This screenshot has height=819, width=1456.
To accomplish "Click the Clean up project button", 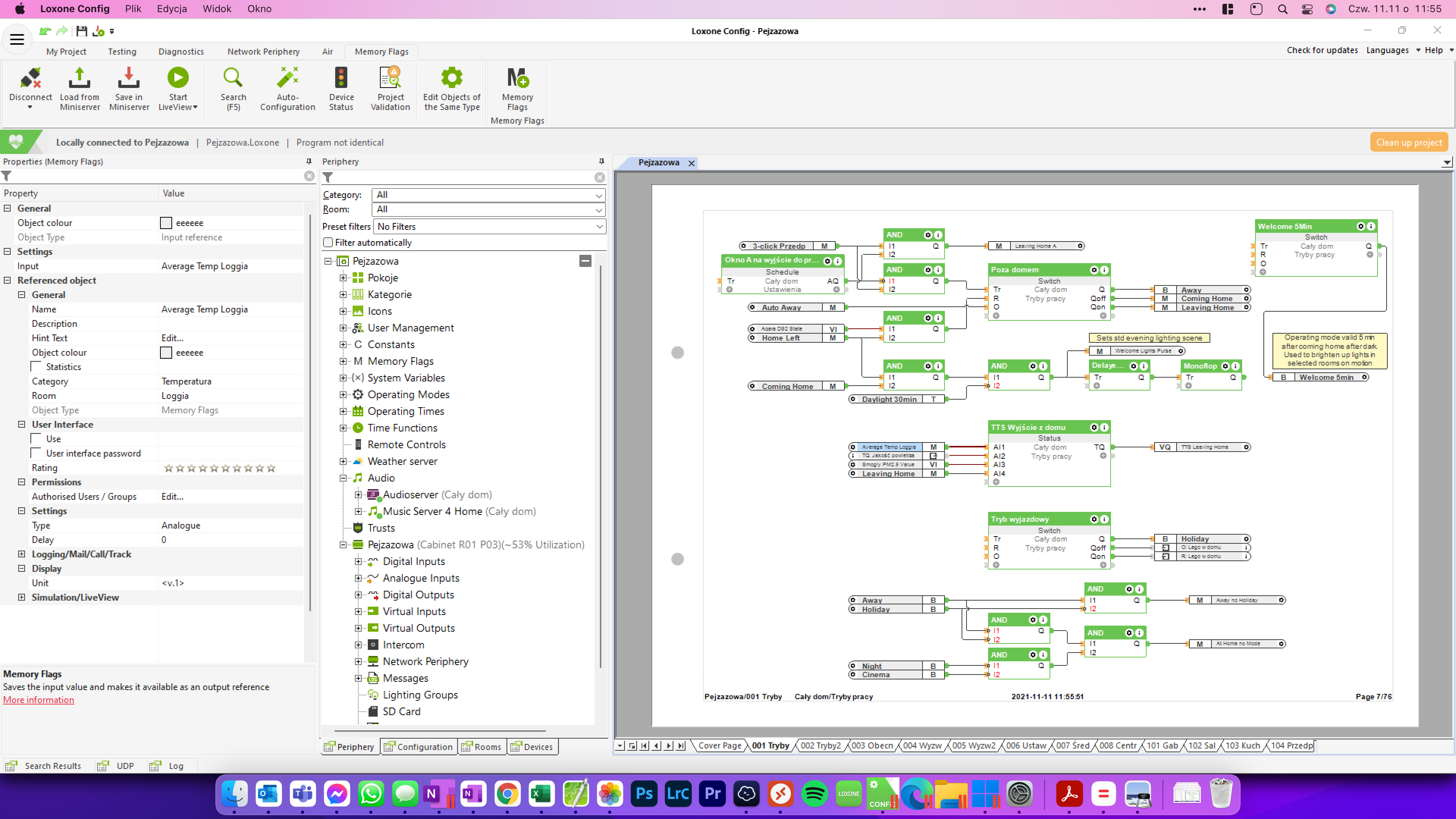I will (1409, 143).
